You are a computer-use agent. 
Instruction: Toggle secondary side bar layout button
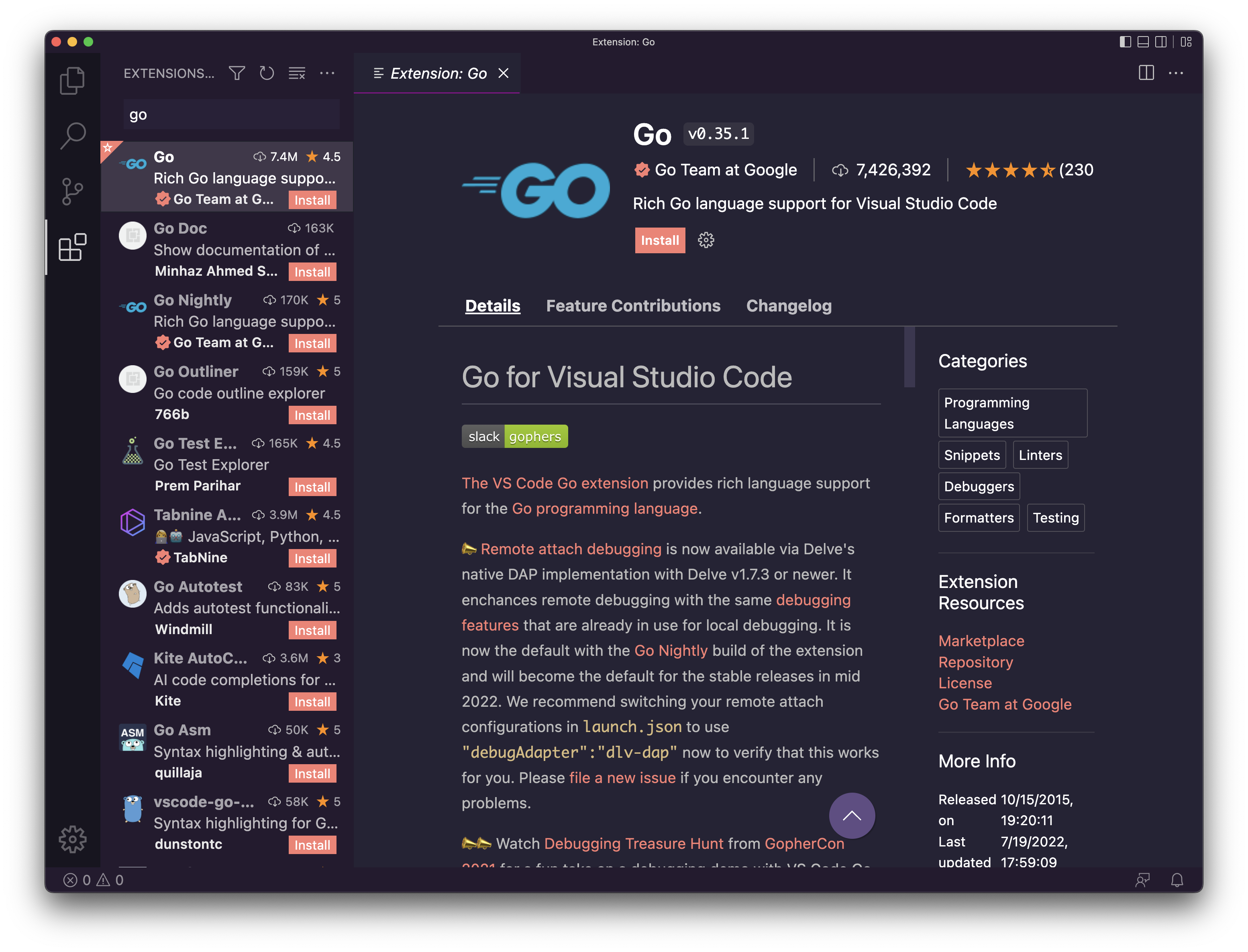pyautogui.click(x=1161, y=42)
